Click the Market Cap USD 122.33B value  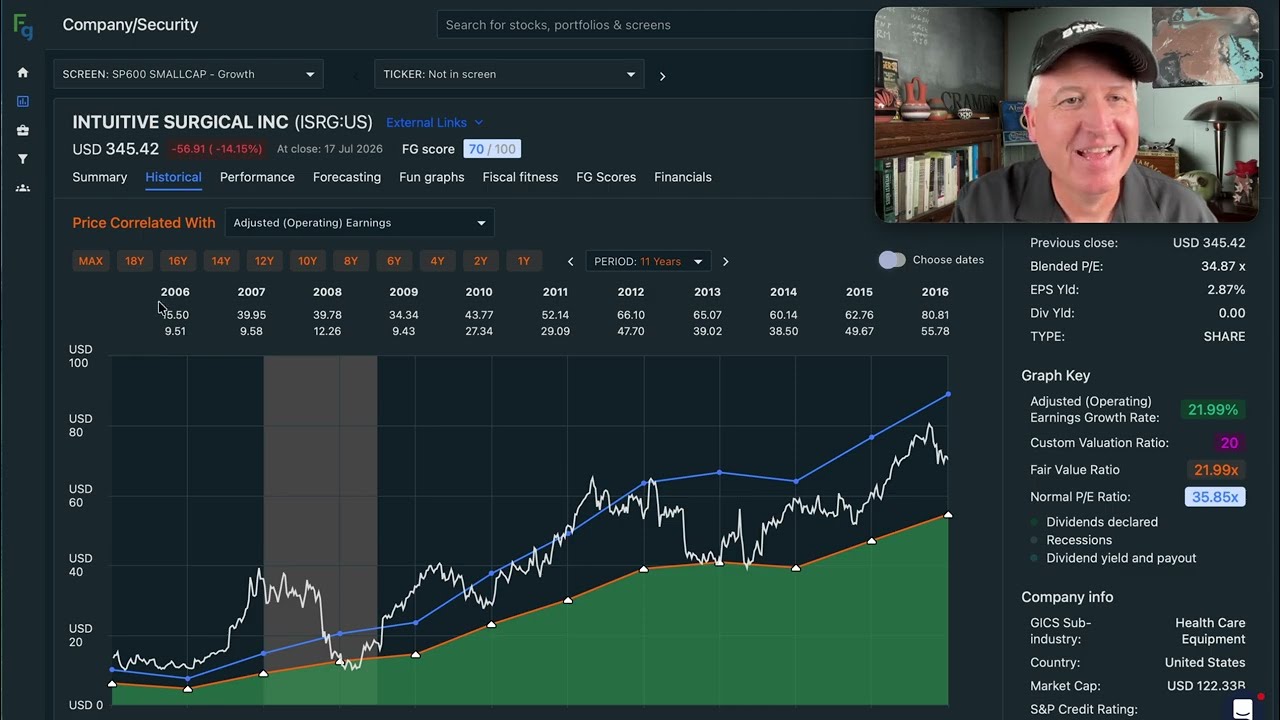click(x=1205, y=686)
